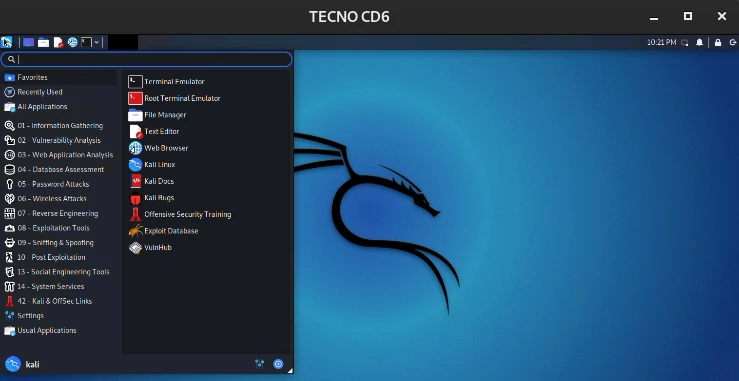
Task: Launch text editor from top panel
Action: point(58,42)
